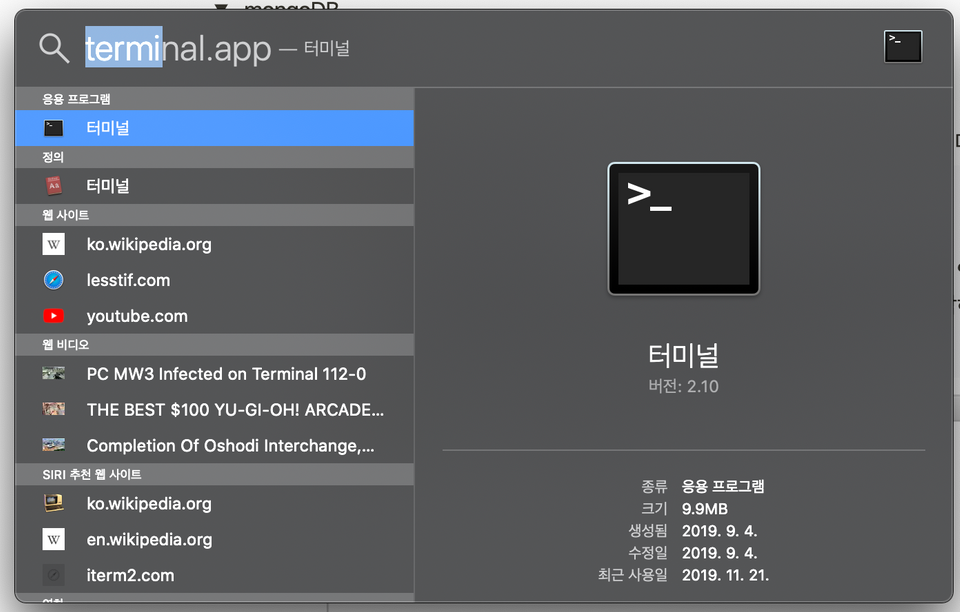Click the 응용 프로그램 kind value in preview
The height and width of the screenshot is (612, 960).
[x=723, y=486]
